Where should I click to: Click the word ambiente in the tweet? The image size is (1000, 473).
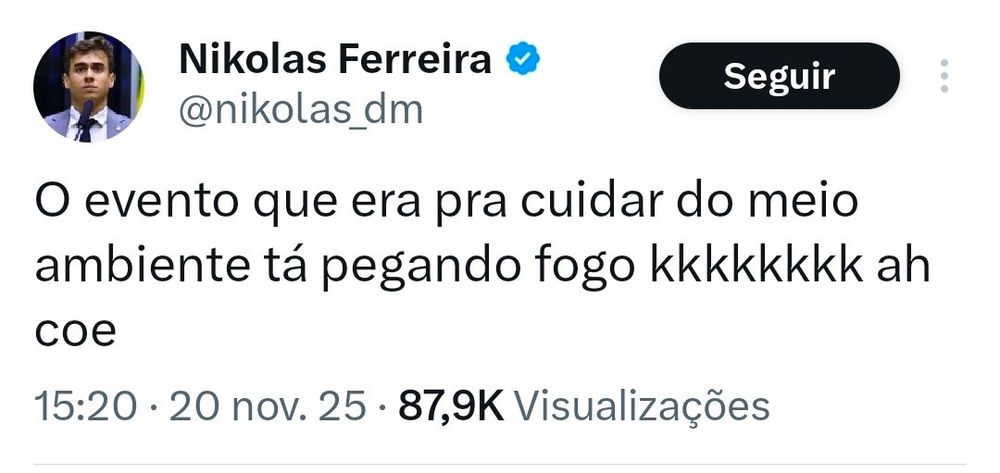click(141, 268)
